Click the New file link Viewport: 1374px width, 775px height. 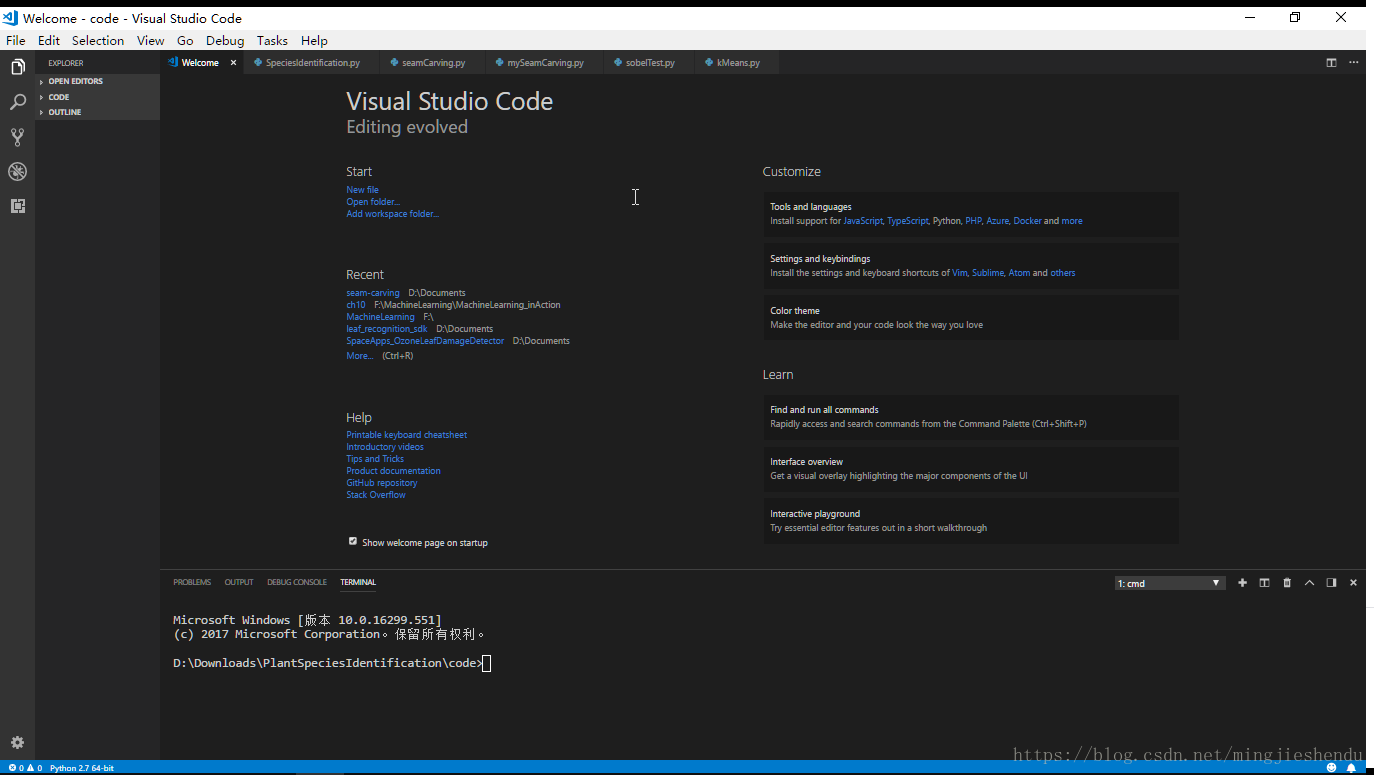click(x=362, y=190)
